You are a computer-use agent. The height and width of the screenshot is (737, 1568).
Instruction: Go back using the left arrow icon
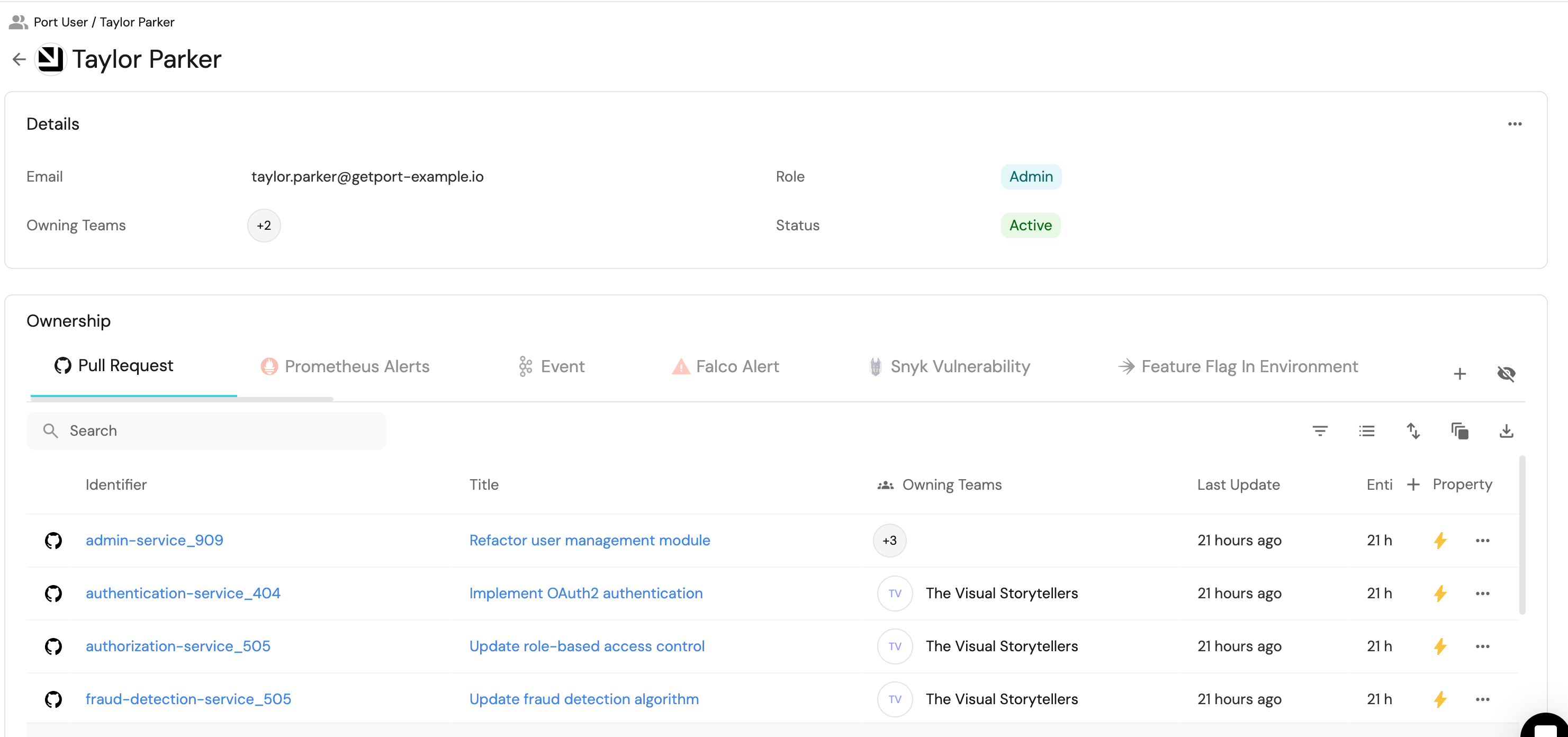point(19,59)
